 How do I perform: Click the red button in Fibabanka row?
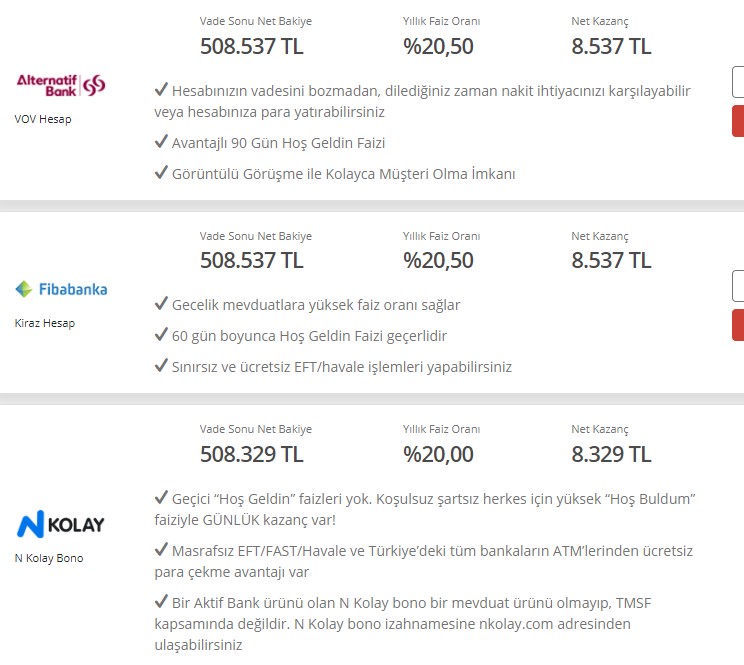[738, 325]
